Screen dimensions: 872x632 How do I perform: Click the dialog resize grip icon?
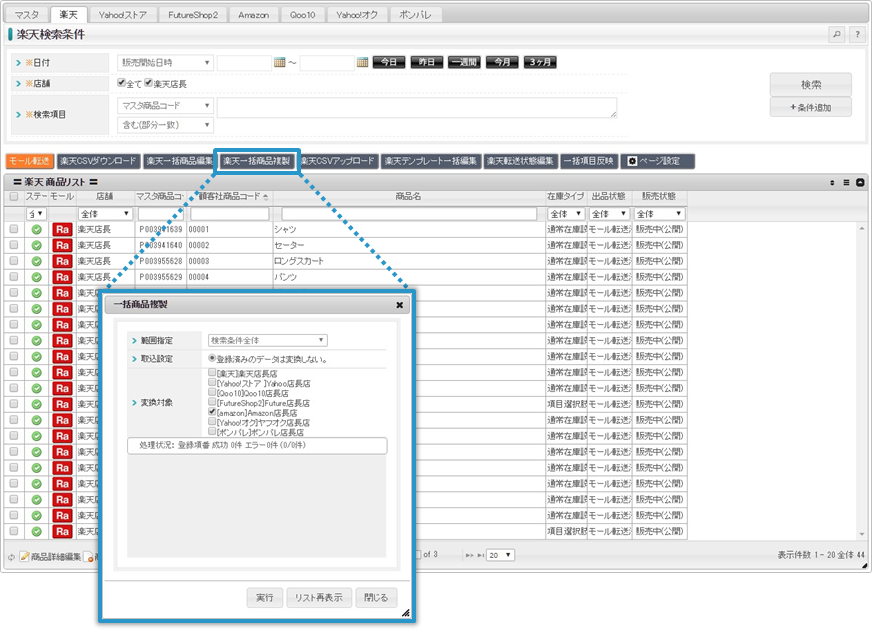click(405, 613)
